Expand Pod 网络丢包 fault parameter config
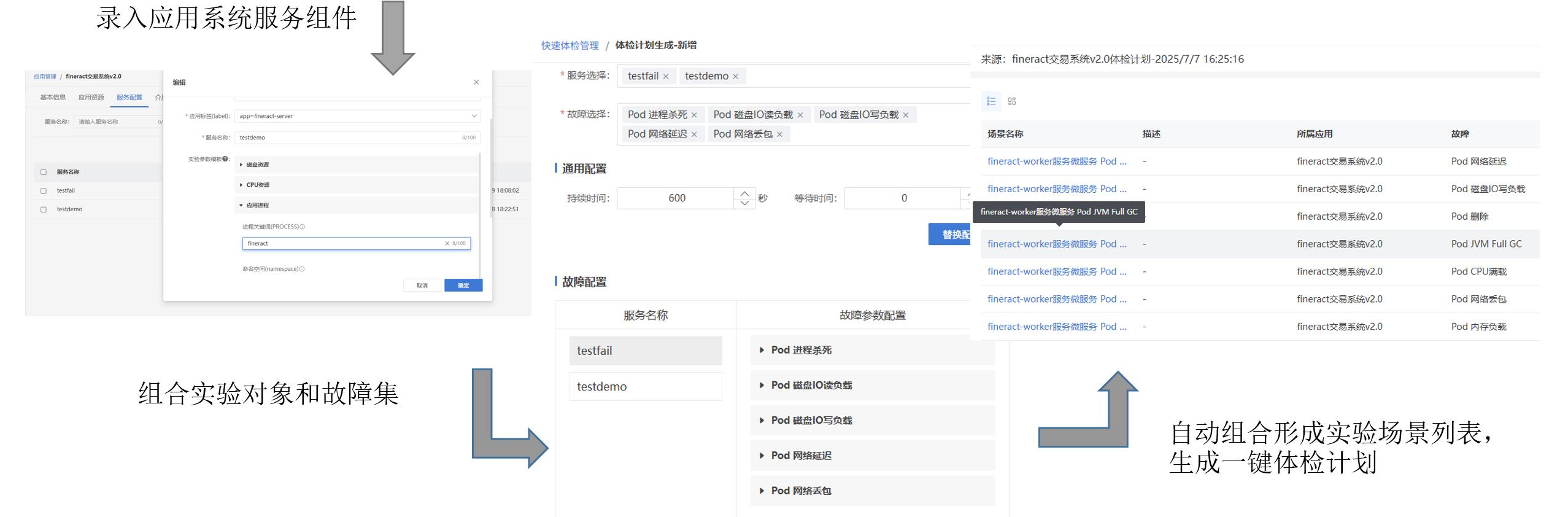1568x517 pixels. (x=872, y=491)
